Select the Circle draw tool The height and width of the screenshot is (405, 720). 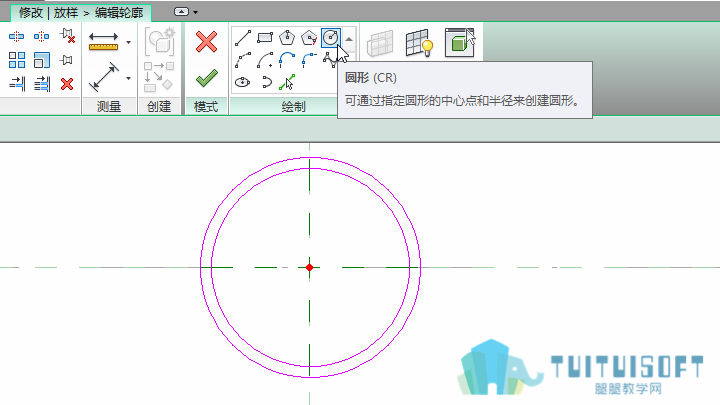331,38
